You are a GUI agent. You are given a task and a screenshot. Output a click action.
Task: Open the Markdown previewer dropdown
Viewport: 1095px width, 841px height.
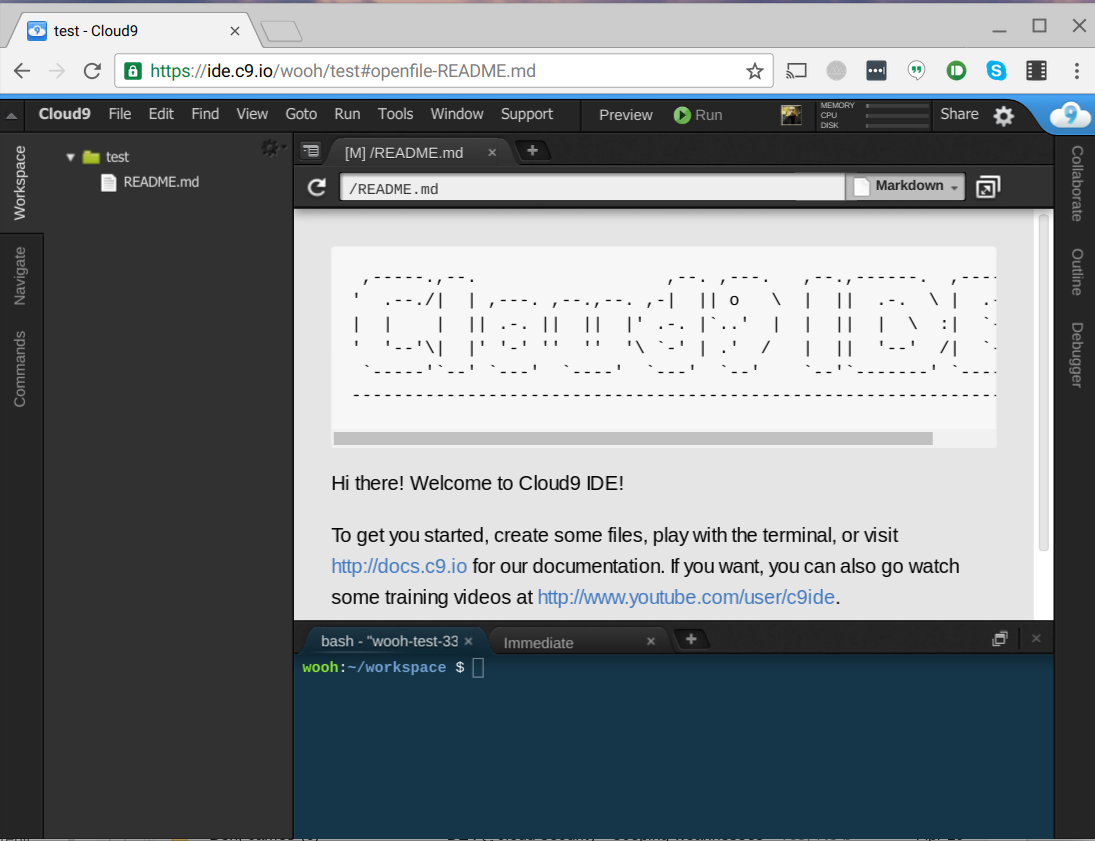coord(906,187)
